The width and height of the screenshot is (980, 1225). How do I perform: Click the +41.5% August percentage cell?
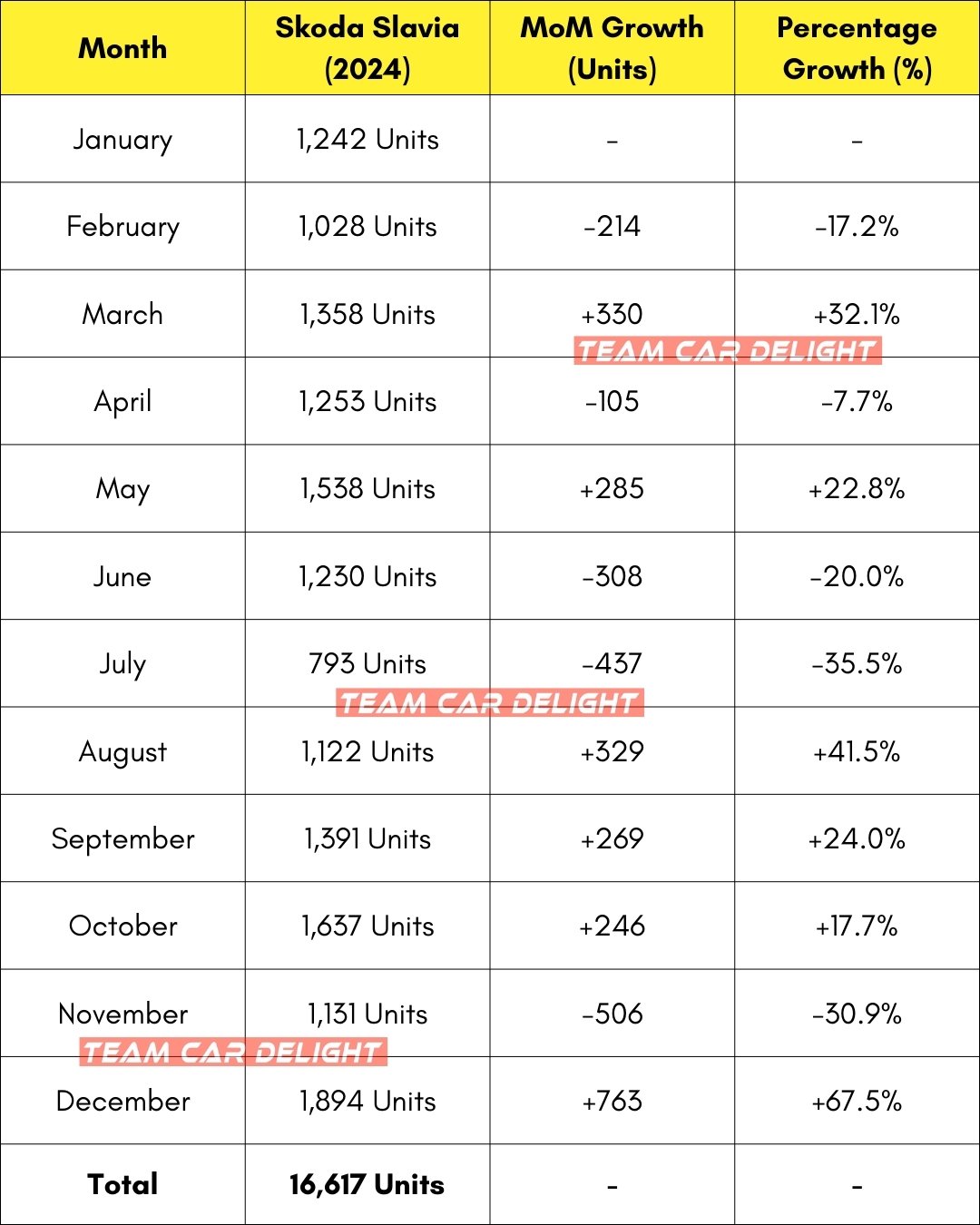point(857,752)
